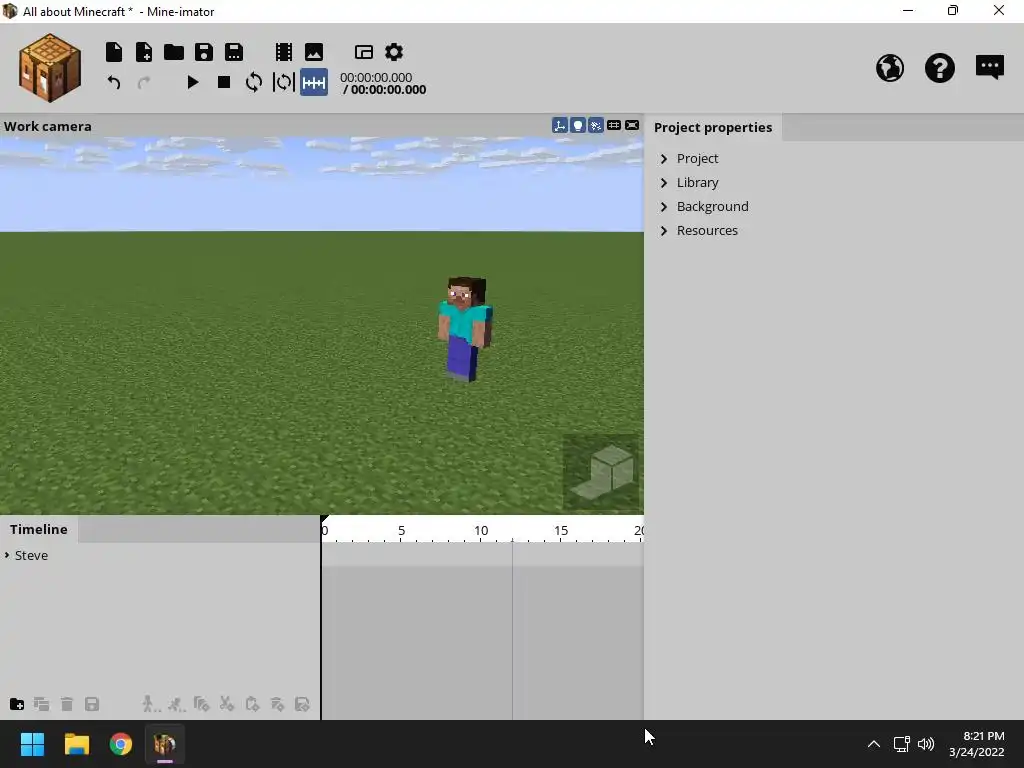Create a new project with the blank page icon

[114, 52]
